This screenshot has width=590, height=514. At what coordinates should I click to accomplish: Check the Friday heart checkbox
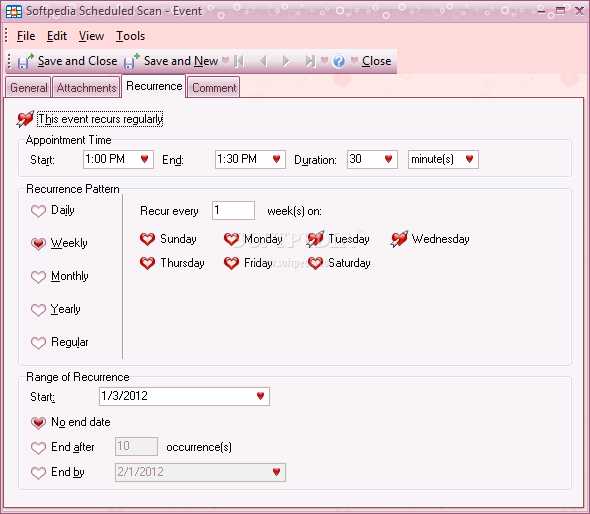coord(231,263)
